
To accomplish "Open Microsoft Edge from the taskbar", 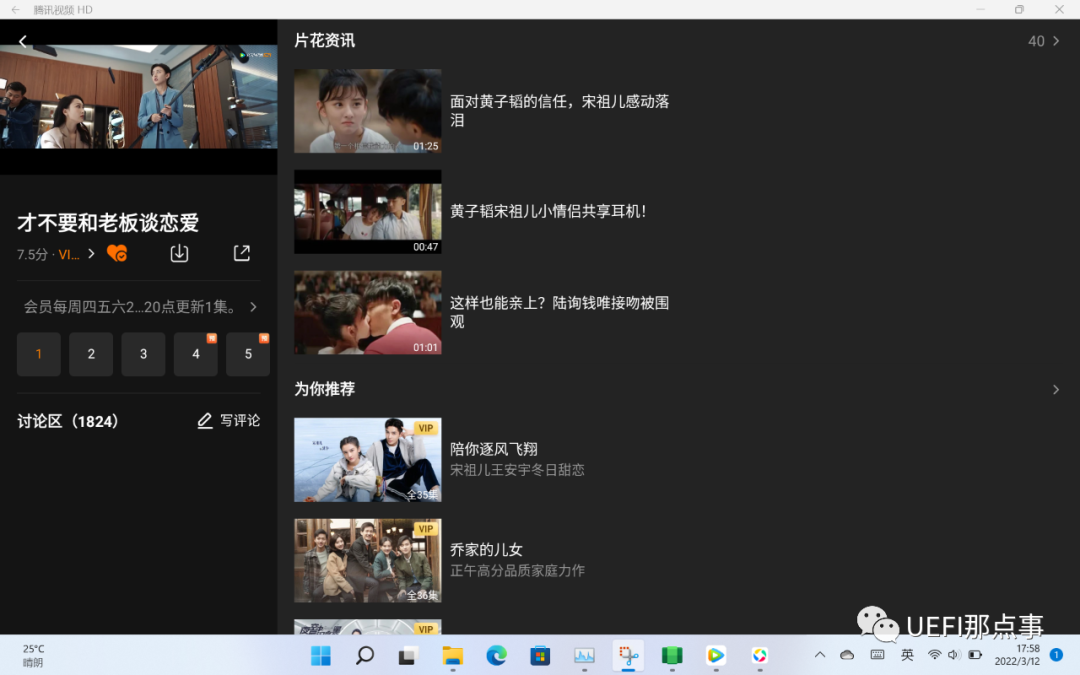I will click(x=496, y=656).
